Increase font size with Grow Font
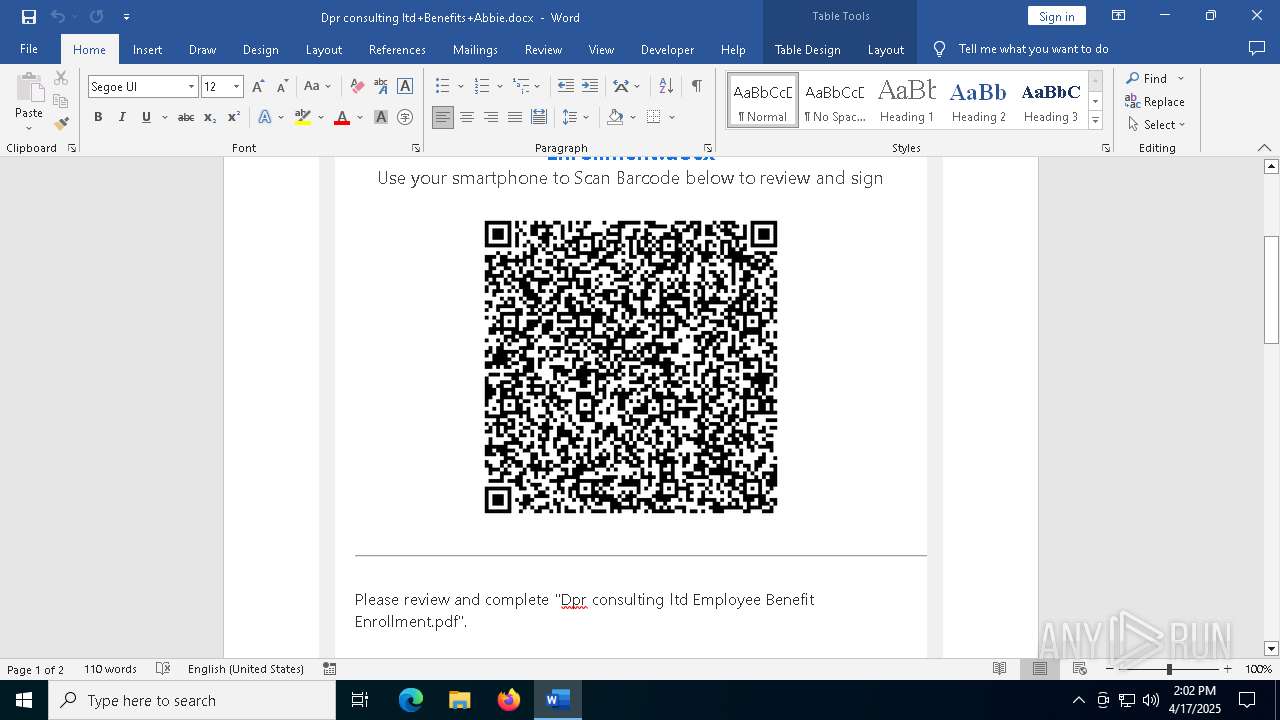The image size is (1280, 720). click(258, 87)
